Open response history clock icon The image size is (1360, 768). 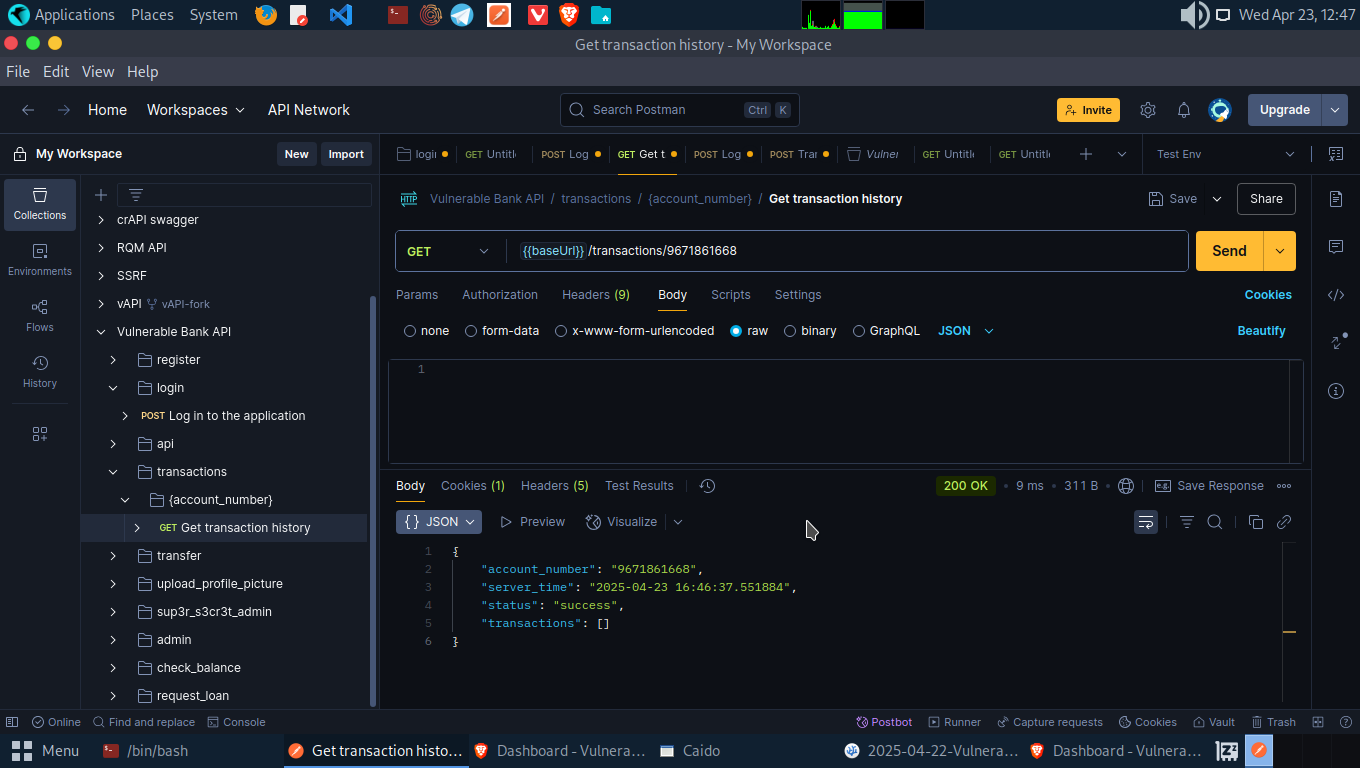pos(708,486)
